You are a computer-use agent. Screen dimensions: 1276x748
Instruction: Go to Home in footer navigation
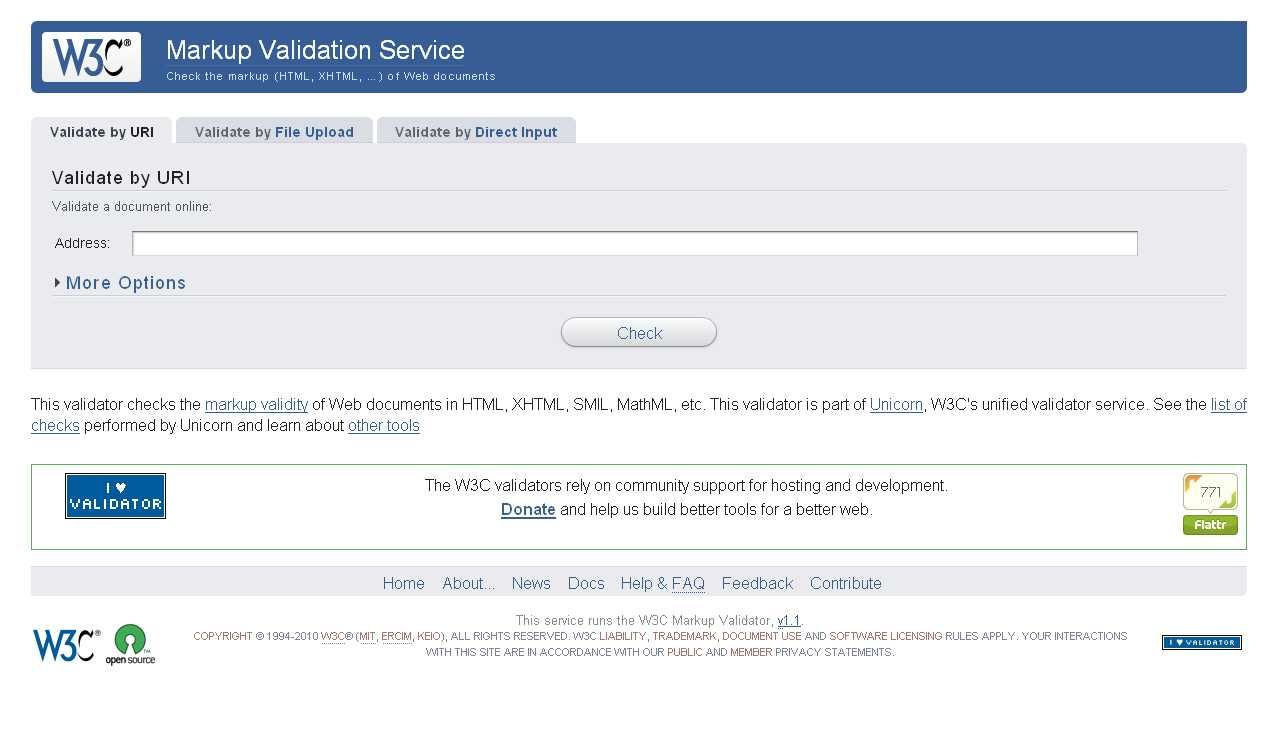pos(404,584)
